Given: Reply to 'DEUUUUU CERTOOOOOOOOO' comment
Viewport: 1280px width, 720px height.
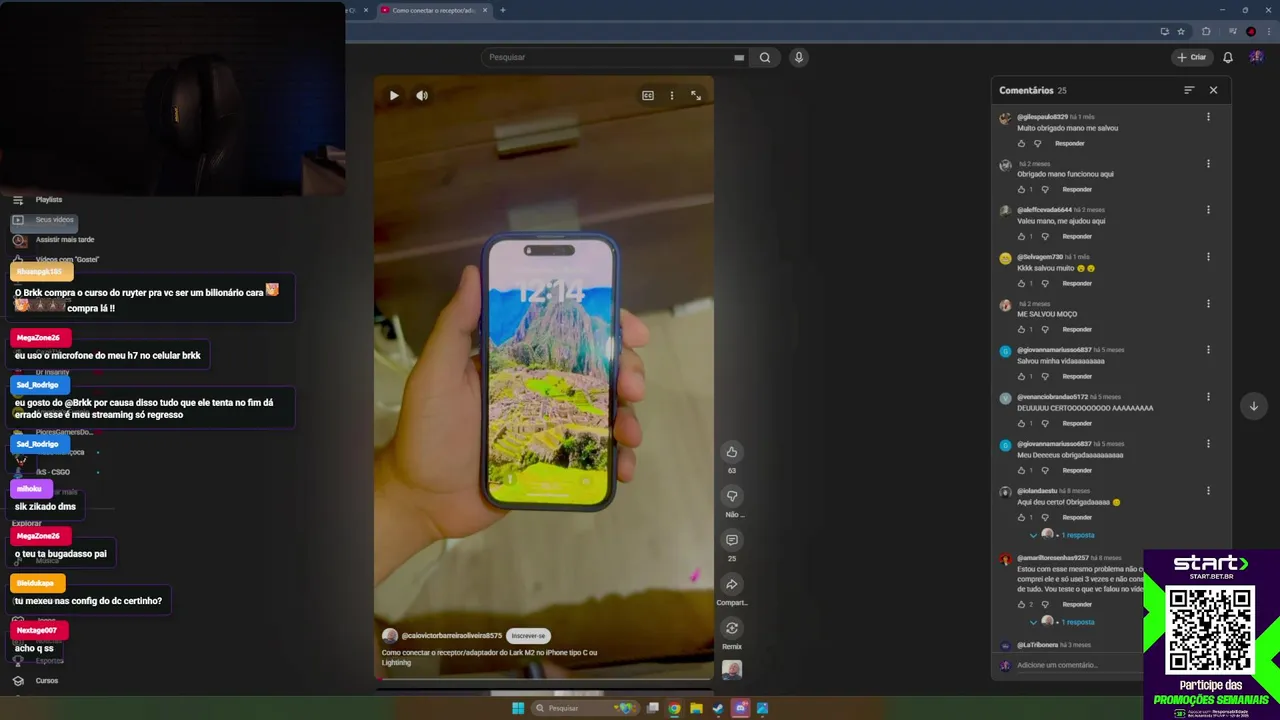Looking at the screenshot, I should 1077,423.
